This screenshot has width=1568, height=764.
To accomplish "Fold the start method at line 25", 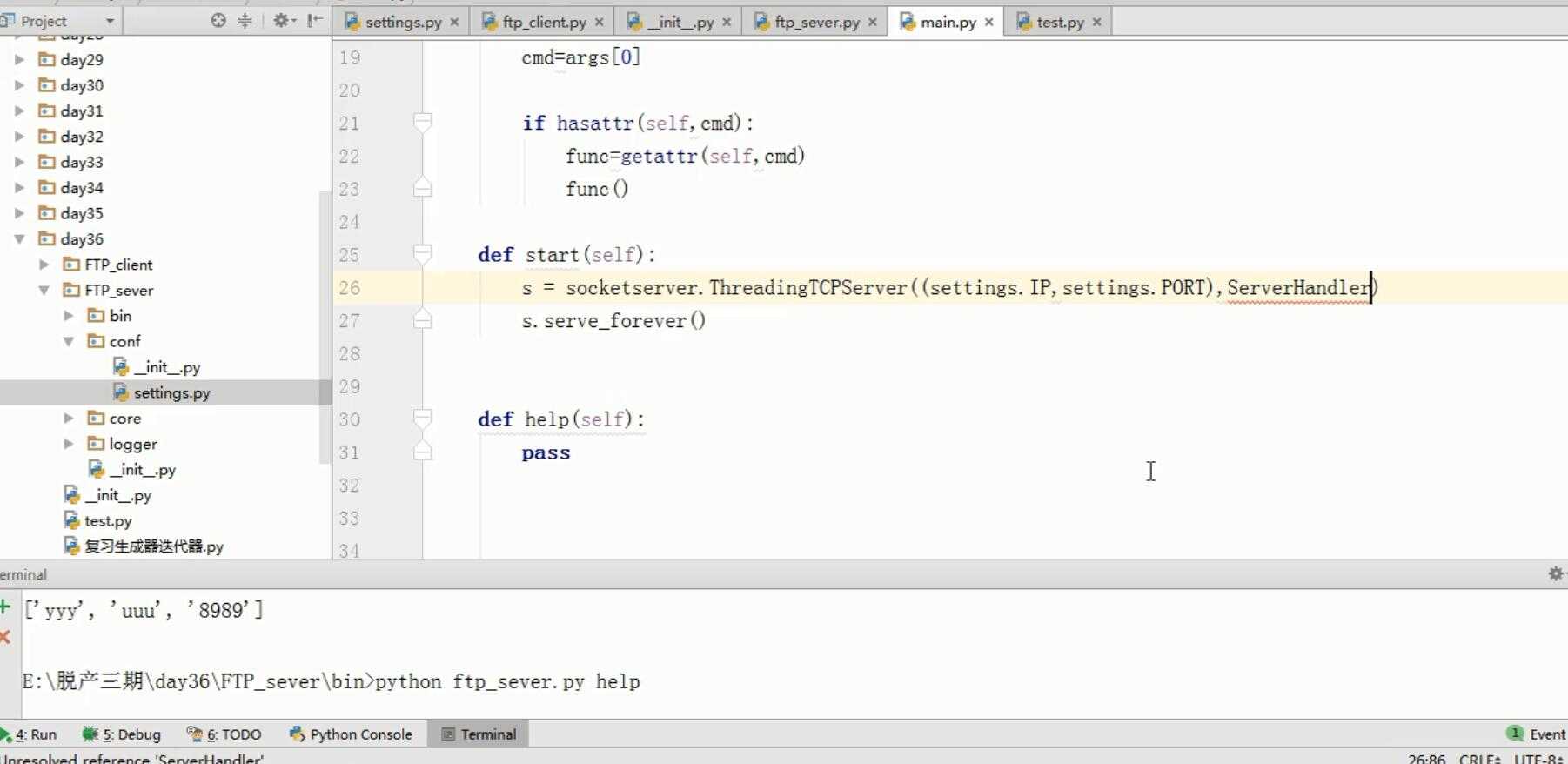I will point(422,253).
